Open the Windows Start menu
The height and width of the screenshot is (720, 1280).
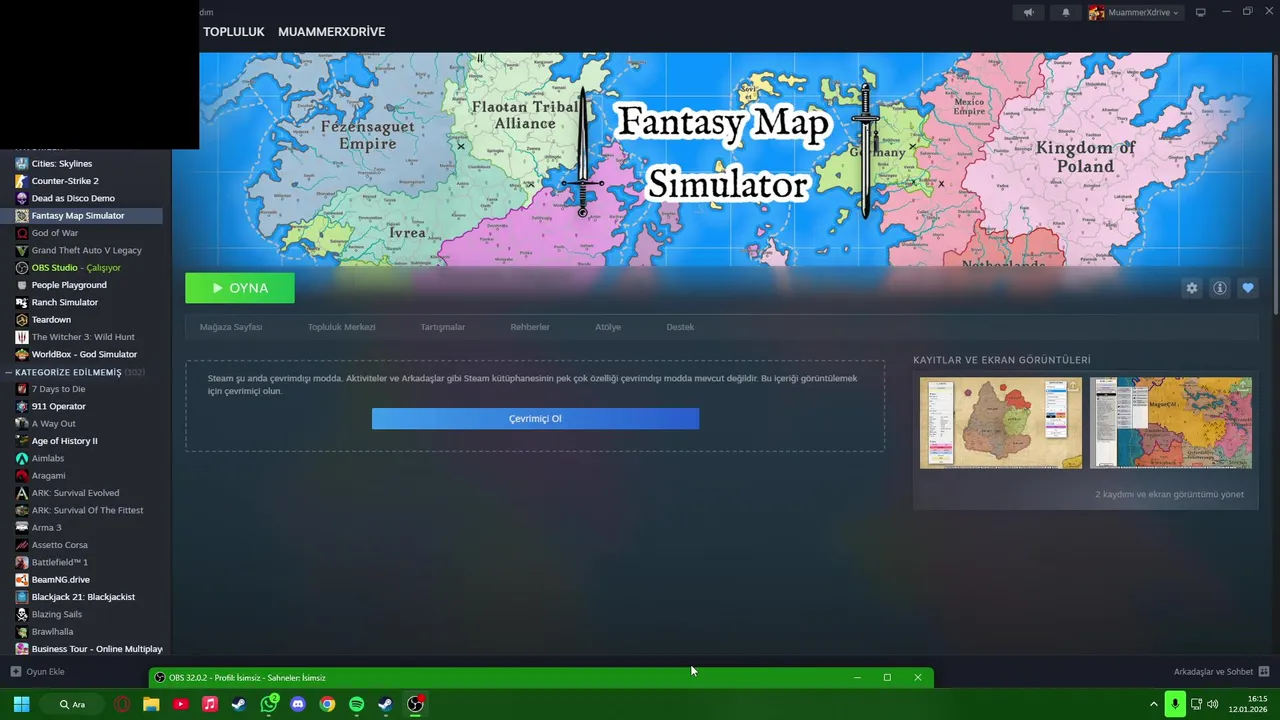click(x=21, y=704)
